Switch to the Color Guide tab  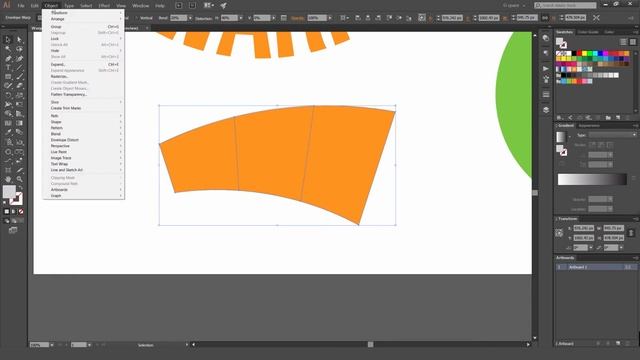click(x=588, y=32)
